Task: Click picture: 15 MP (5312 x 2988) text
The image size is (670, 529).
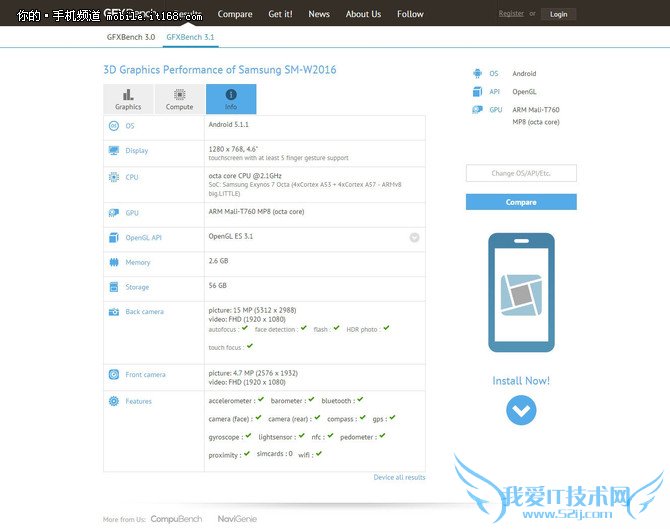Action: 253,310
